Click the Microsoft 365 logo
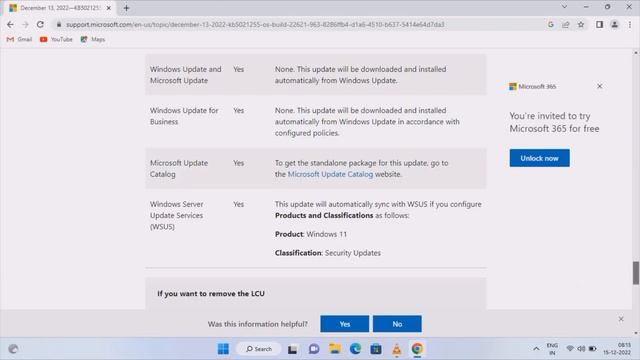Viewport: 640px width, 360px height. pyautogui.click(x=533, y=86)
